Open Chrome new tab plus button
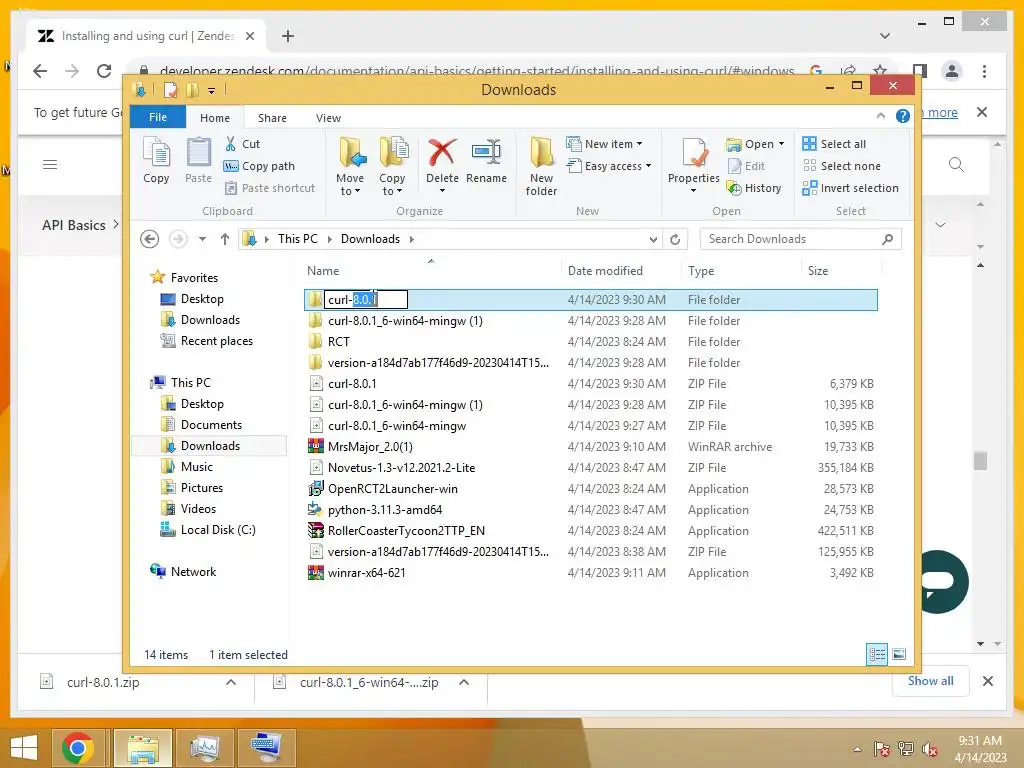Image resolution: width=1024 pixels, height=768 pixels. pyautogui.click(x=288, y=36)
